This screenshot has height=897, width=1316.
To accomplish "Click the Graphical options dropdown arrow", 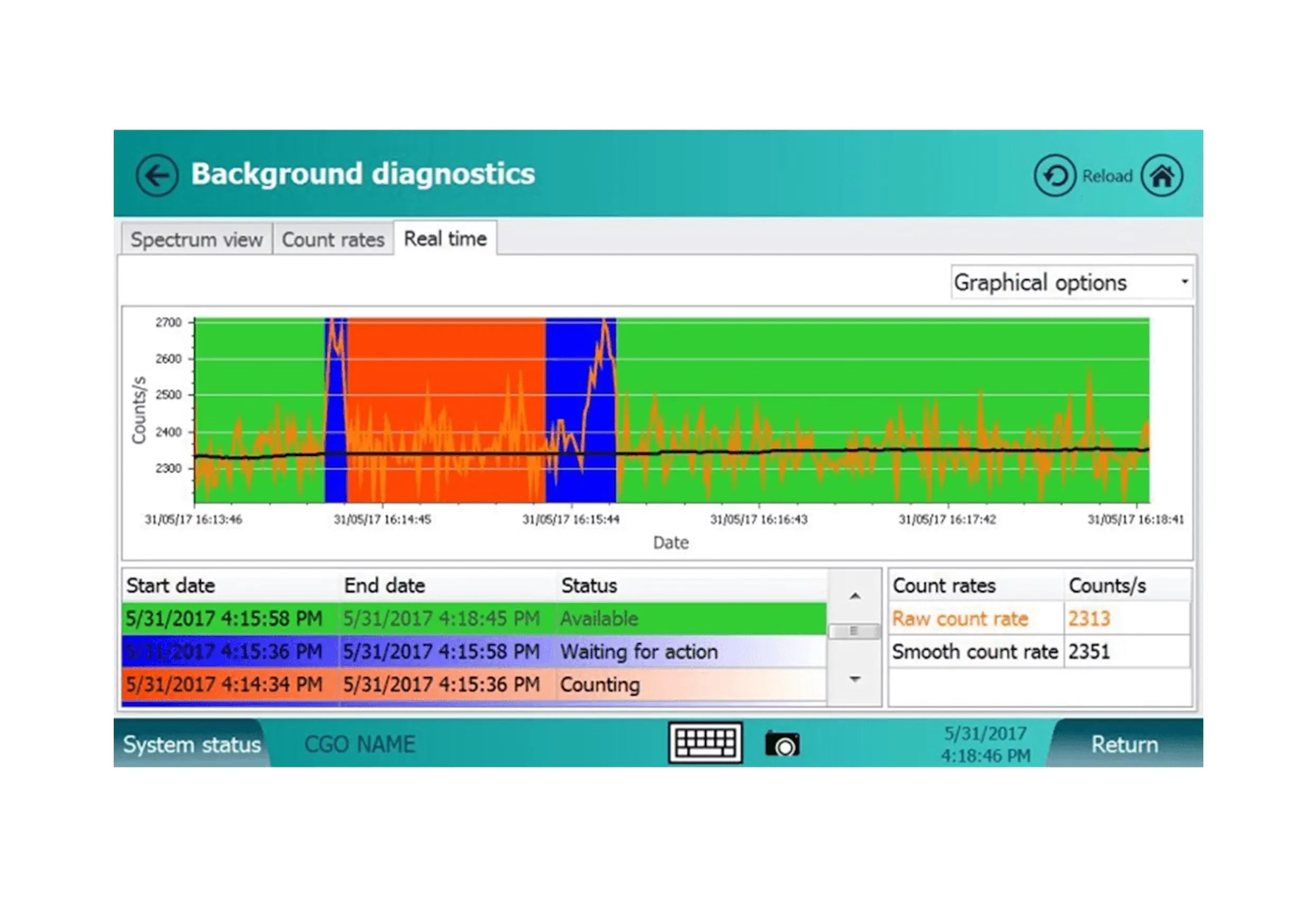I will (x=1184, y=282).
